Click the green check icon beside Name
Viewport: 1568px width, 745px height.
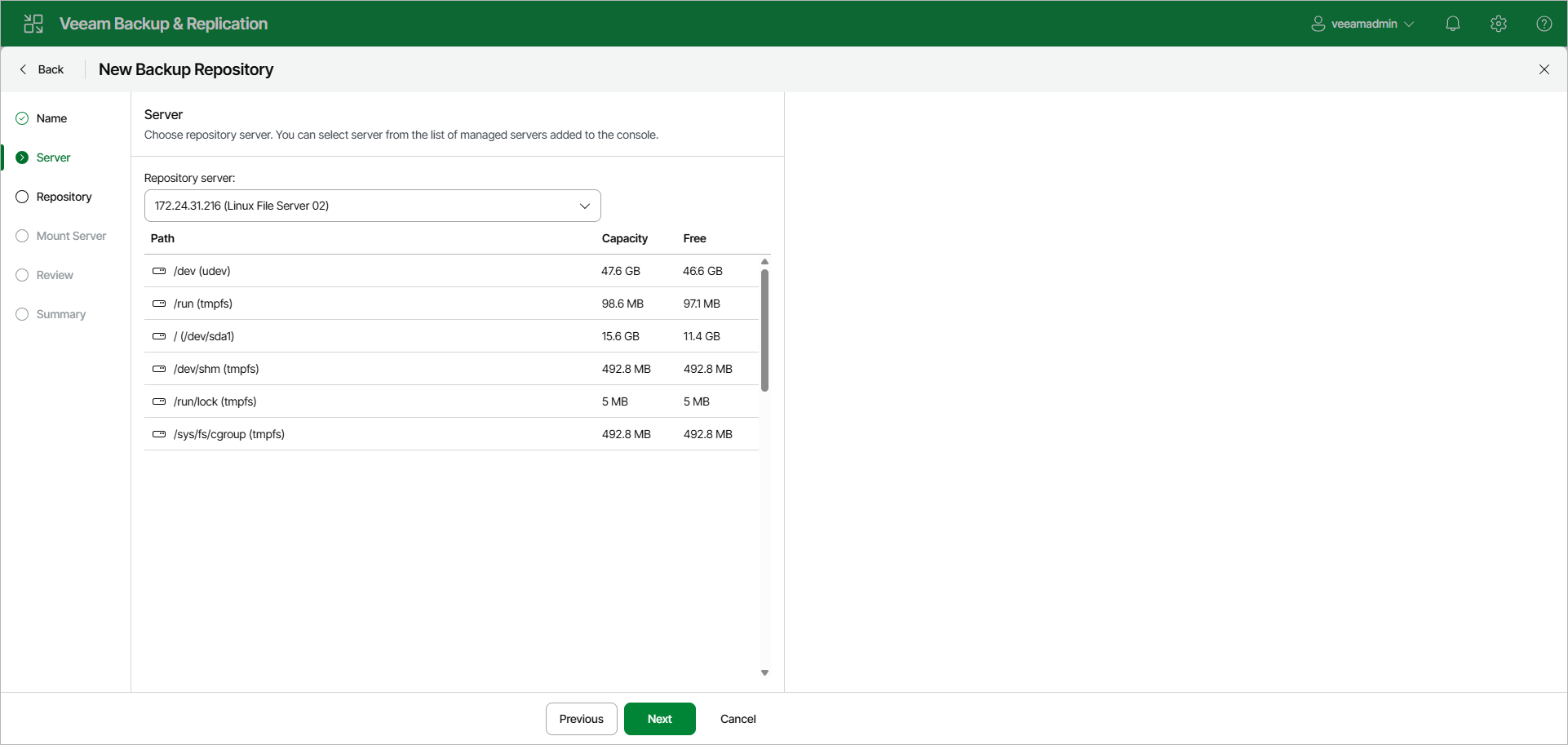22,118
